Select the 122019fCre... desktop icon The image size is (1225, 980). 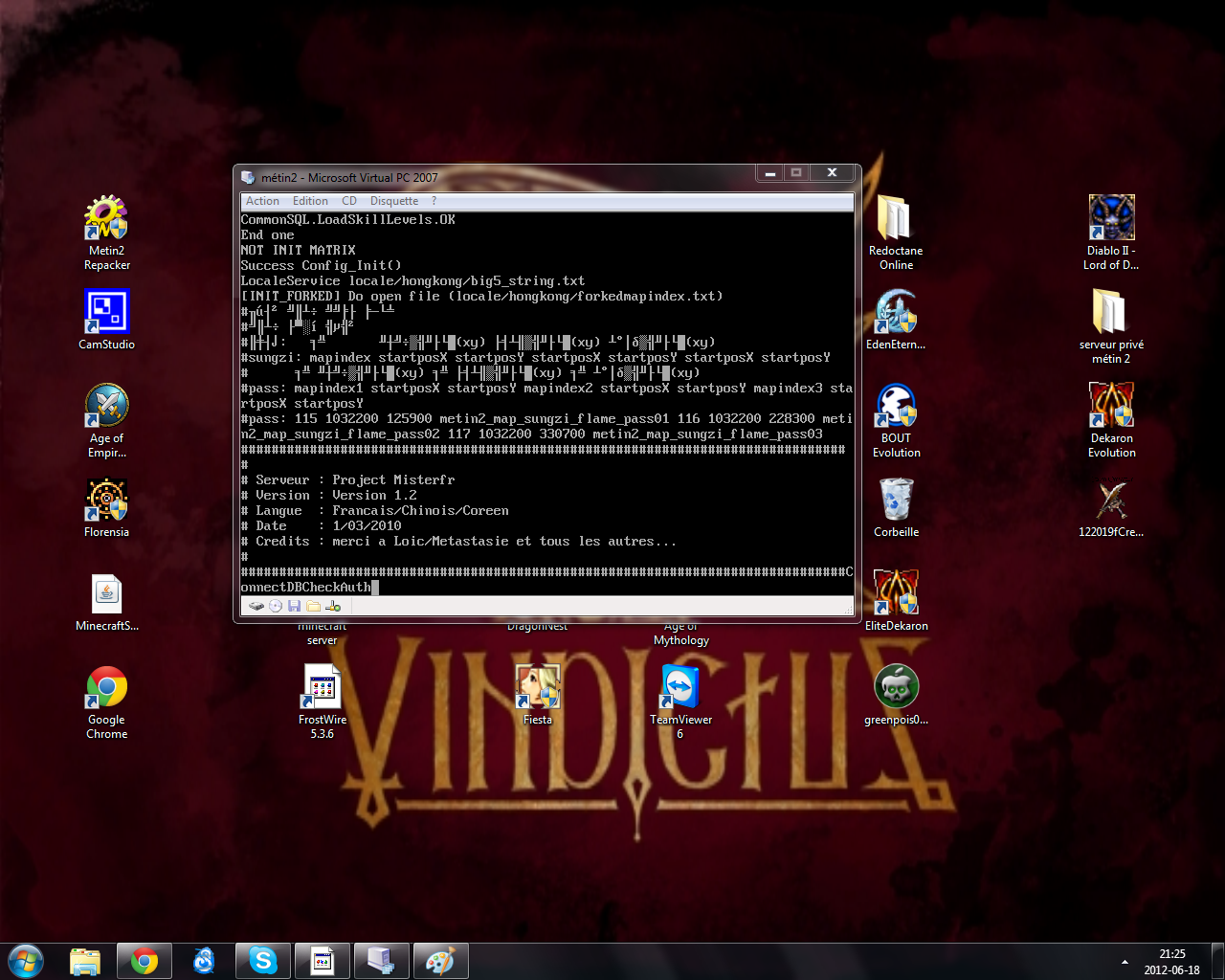coord(1112,507)
